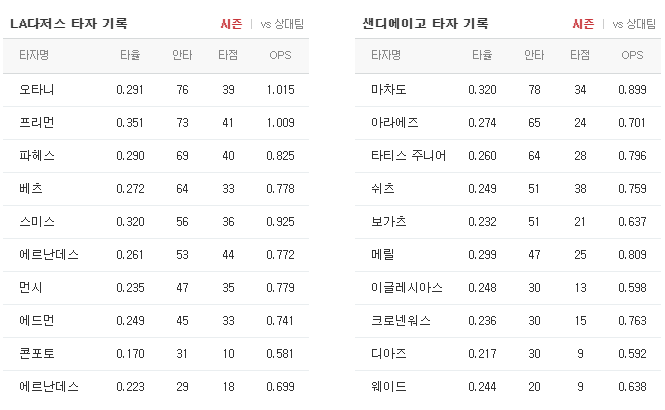Click the OPS header in Dodgers table

point(280,55)
